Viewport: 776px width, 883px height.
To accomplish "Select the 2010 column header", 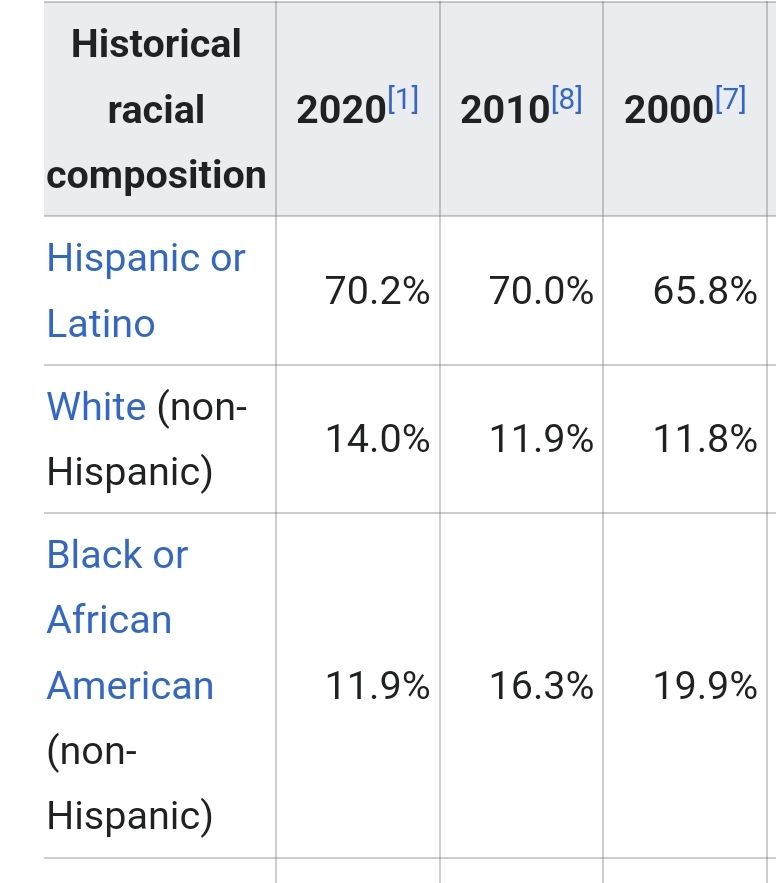I will point(505,110).
